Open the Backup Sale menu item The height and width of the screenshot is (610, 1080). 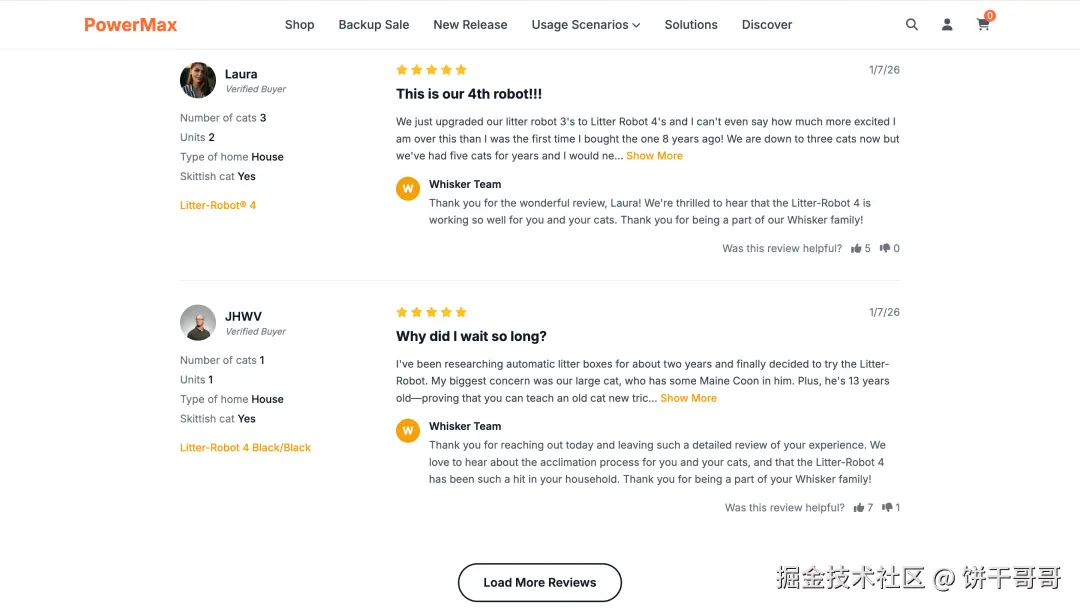pos(374,25)
